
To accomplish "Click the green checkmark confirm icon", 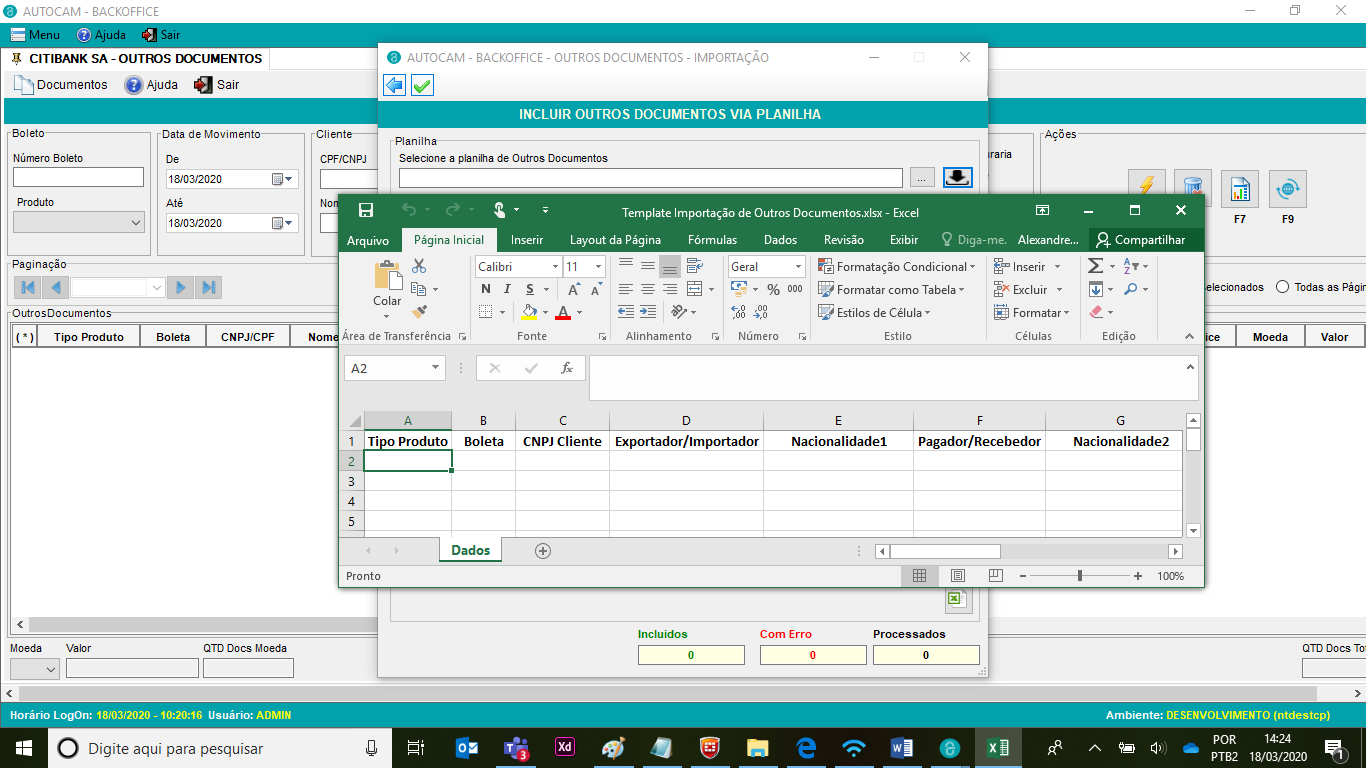I will click(x=422, y=86).
